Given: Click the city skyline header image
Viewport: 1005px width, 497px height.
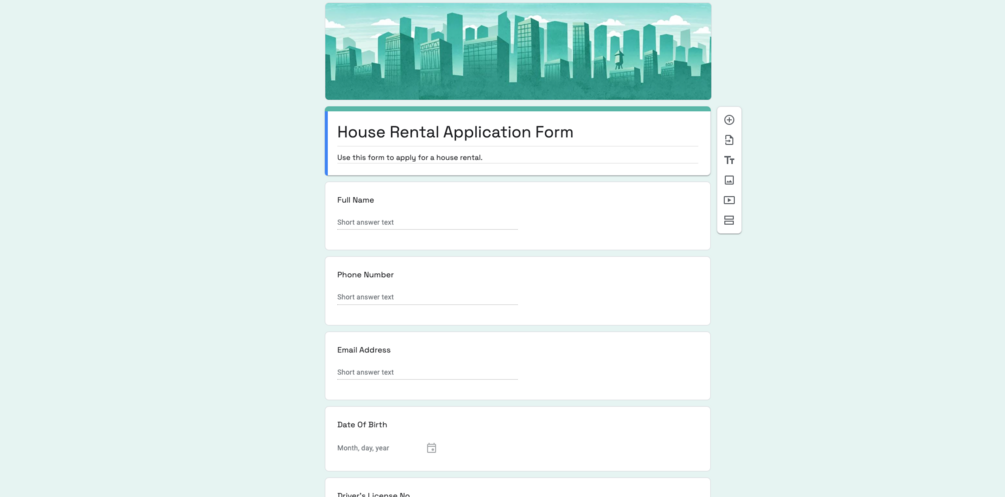Looking at the screenshot, I should (518, 51).
